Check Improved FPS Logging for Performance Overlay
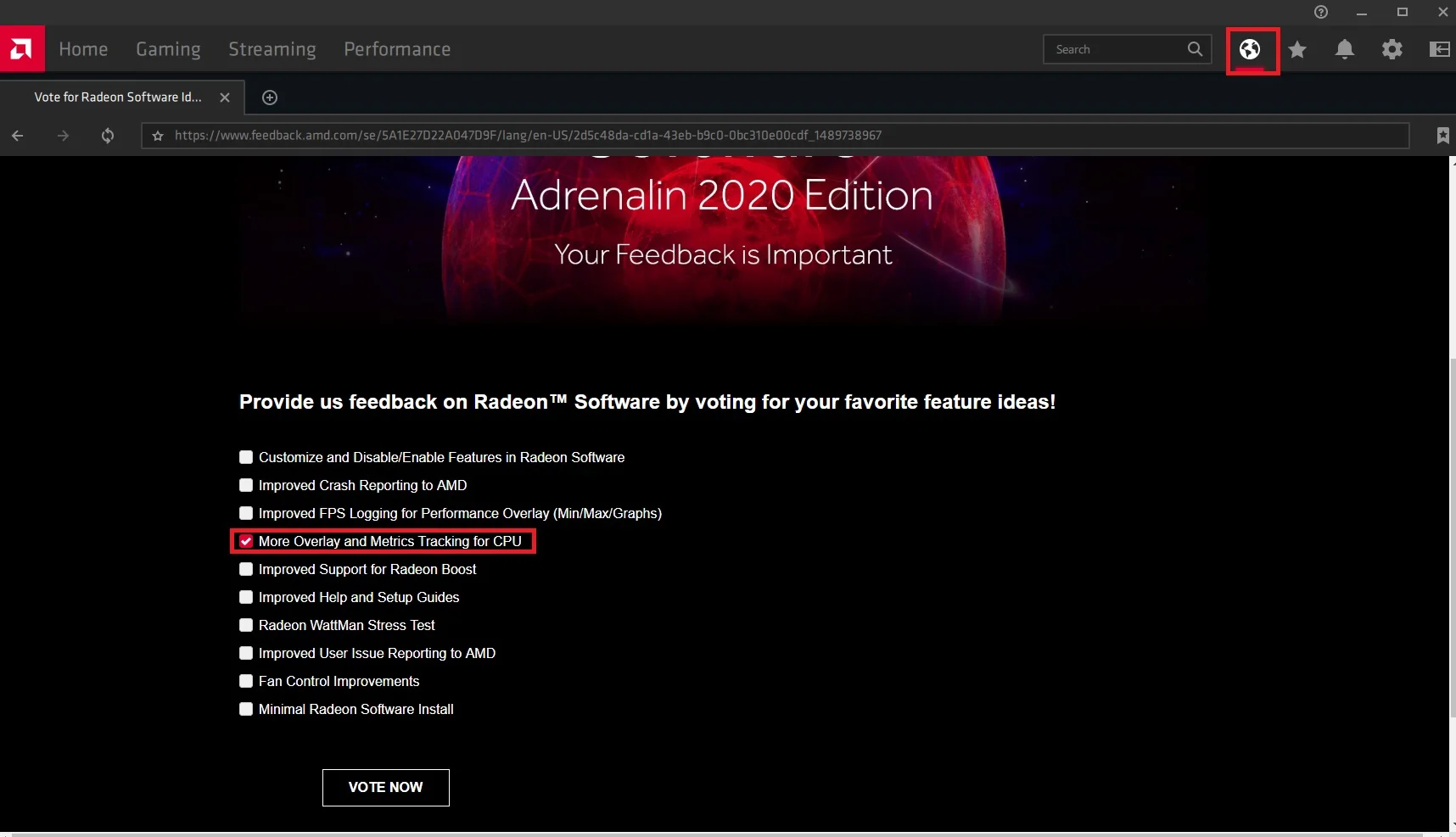The height and width of the screenshot is (837, 1456). click(x=246, y=513)
